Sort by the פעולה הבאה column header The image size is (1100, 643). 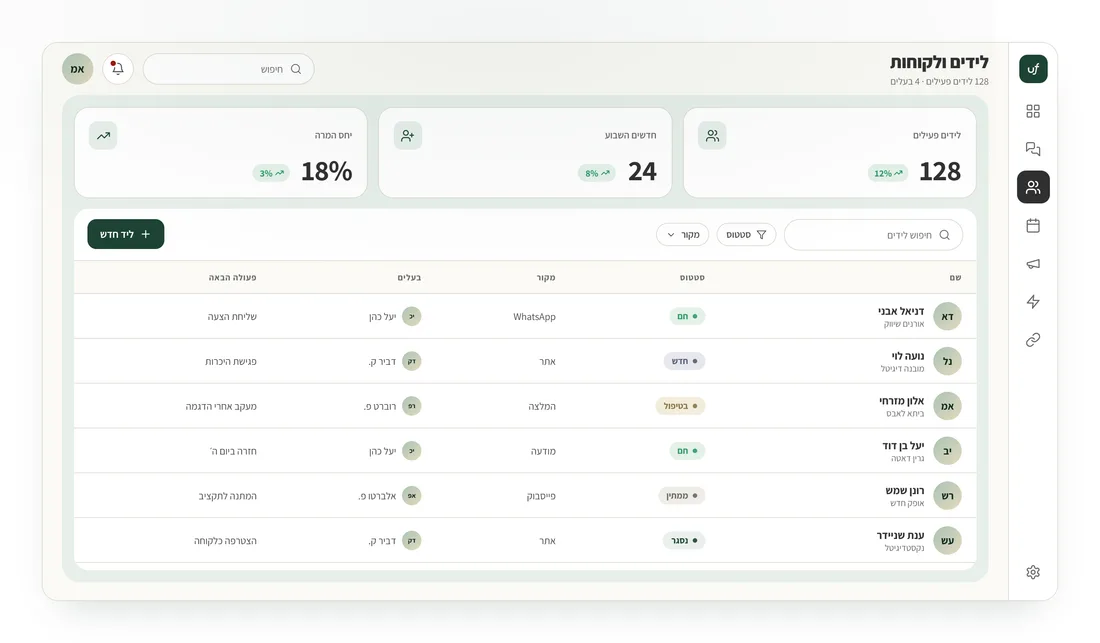(x=232, y=278)
